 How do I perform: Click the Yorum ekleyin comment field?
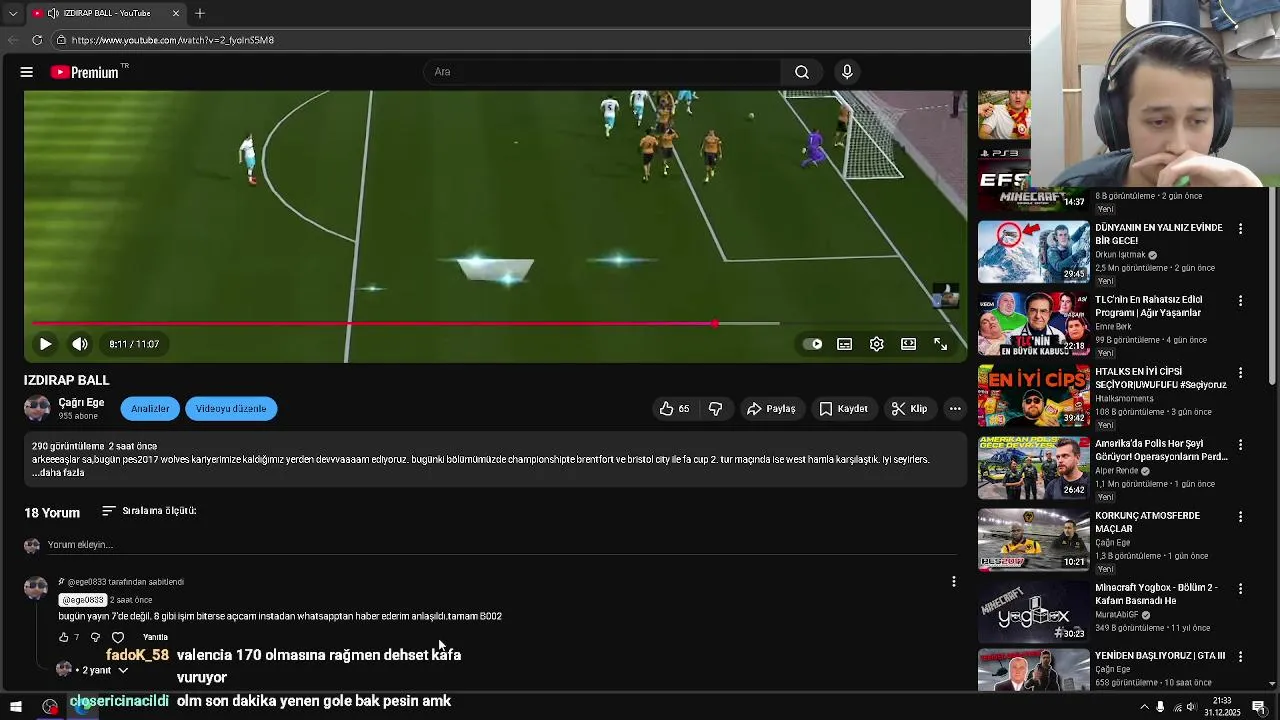(x=500, y=545)
